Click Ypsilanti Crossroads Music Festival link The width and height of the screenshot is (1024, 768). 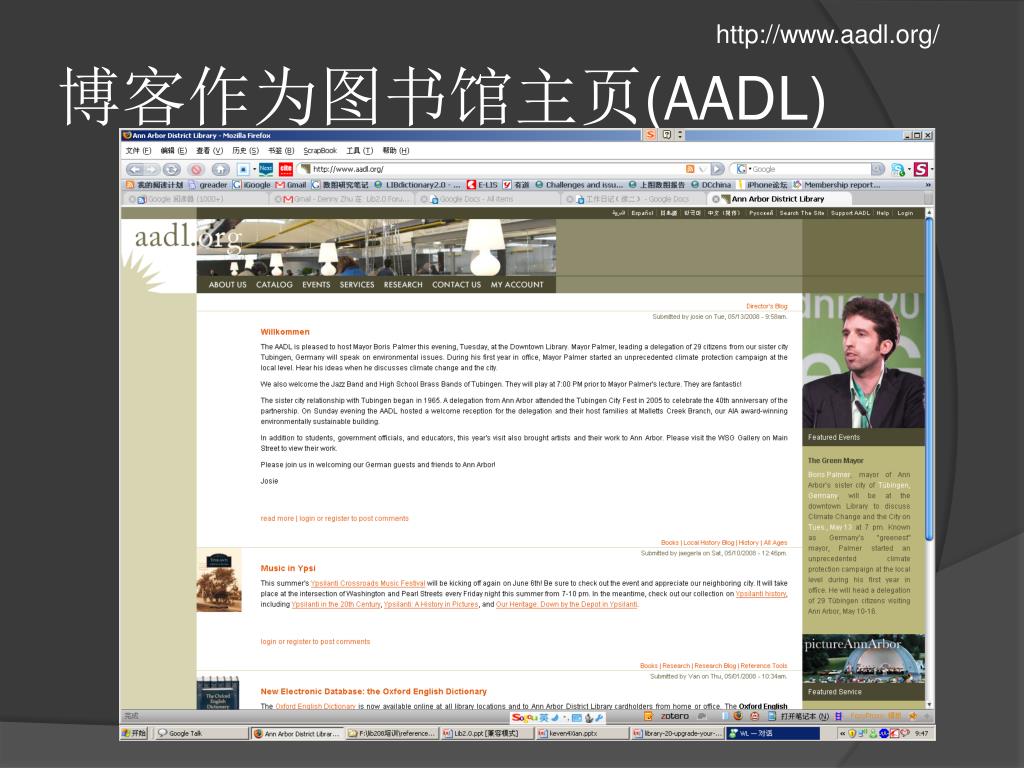tap(368, 583)
